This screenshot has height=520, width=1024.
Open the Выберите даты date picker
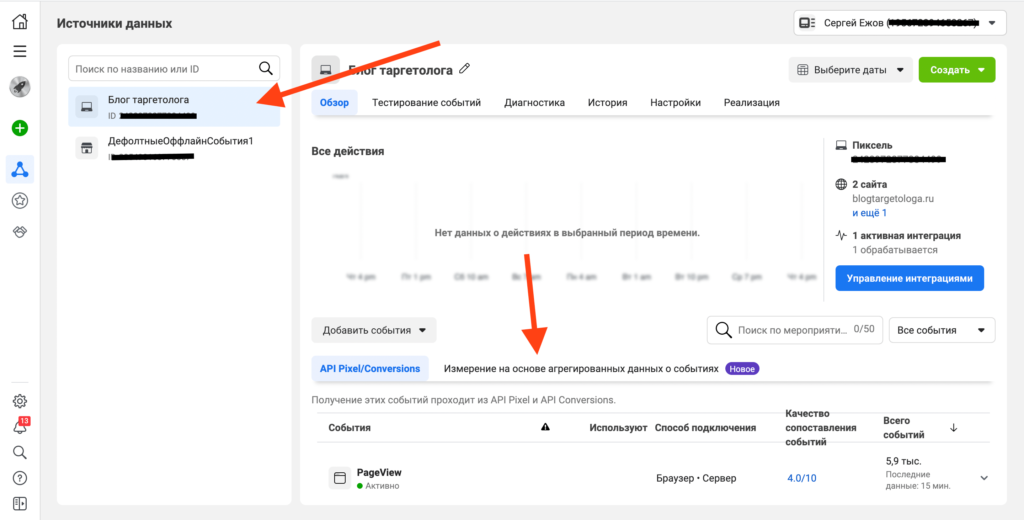849,70
